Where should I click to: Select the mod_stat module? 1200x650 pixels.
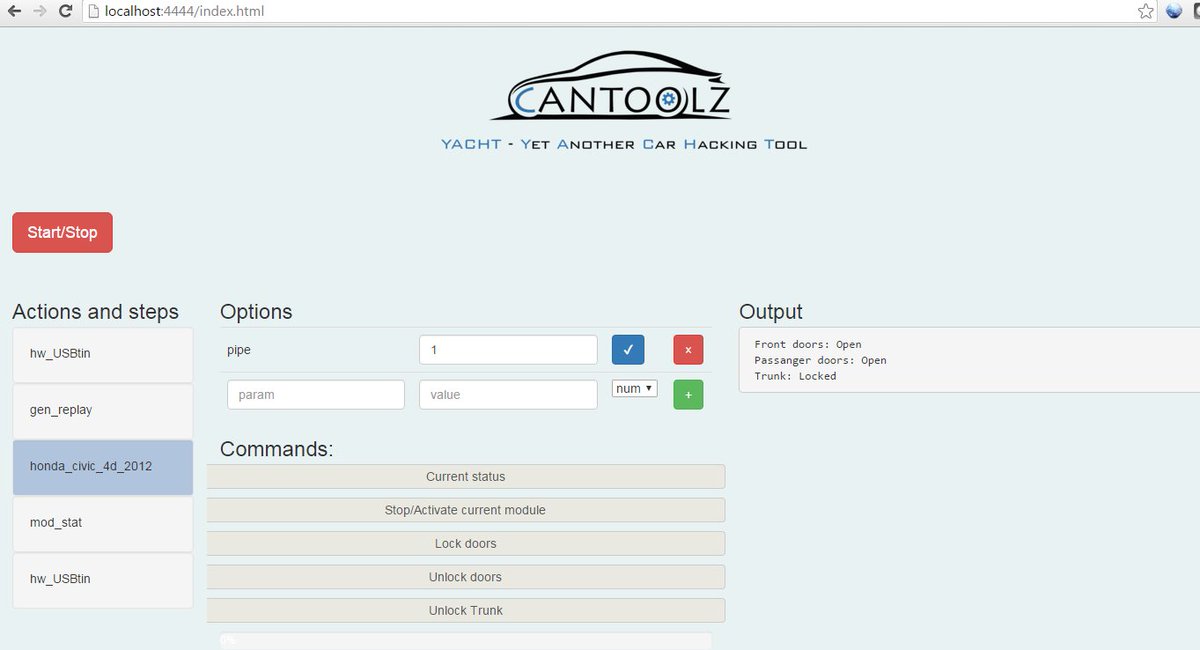(103, 523)
